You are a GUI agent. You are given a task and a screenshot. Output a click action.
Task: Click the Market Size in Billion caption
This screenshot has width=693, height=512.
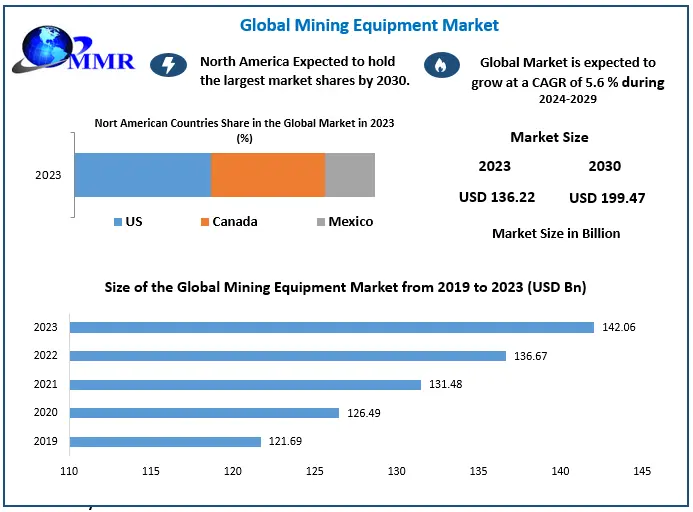coord(556,233)
